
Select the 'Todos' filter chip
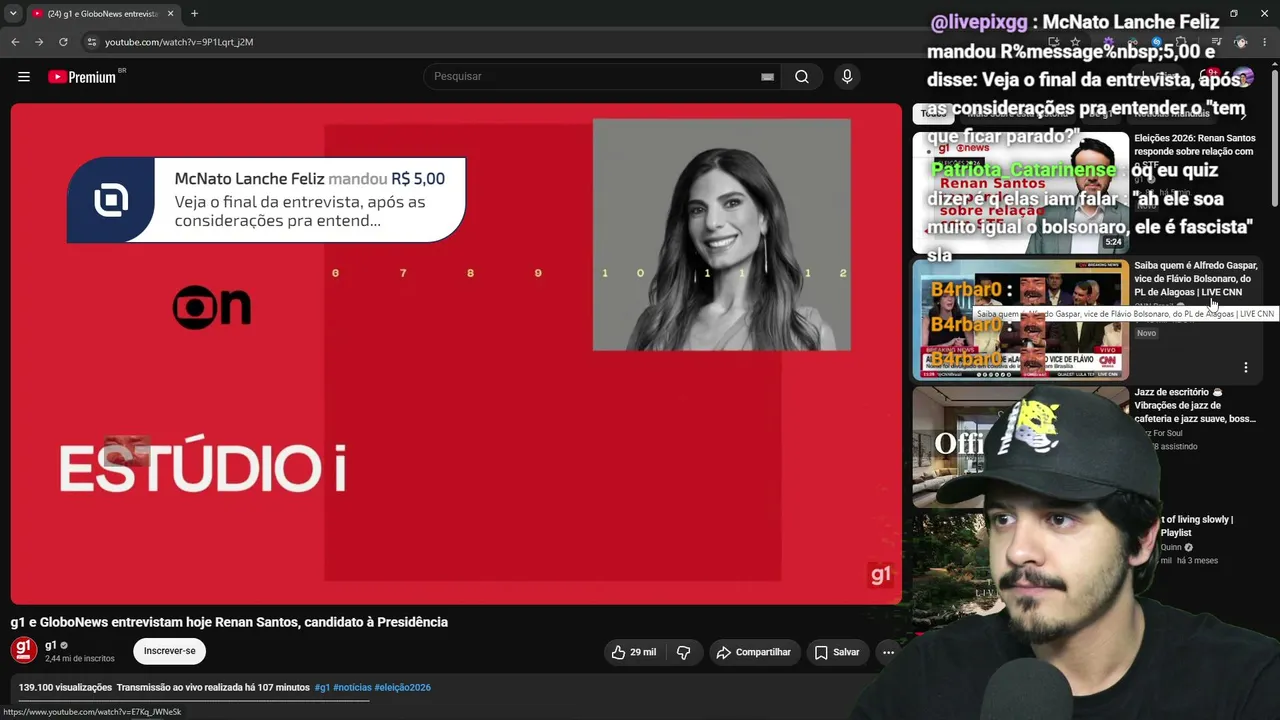[933, 114]
